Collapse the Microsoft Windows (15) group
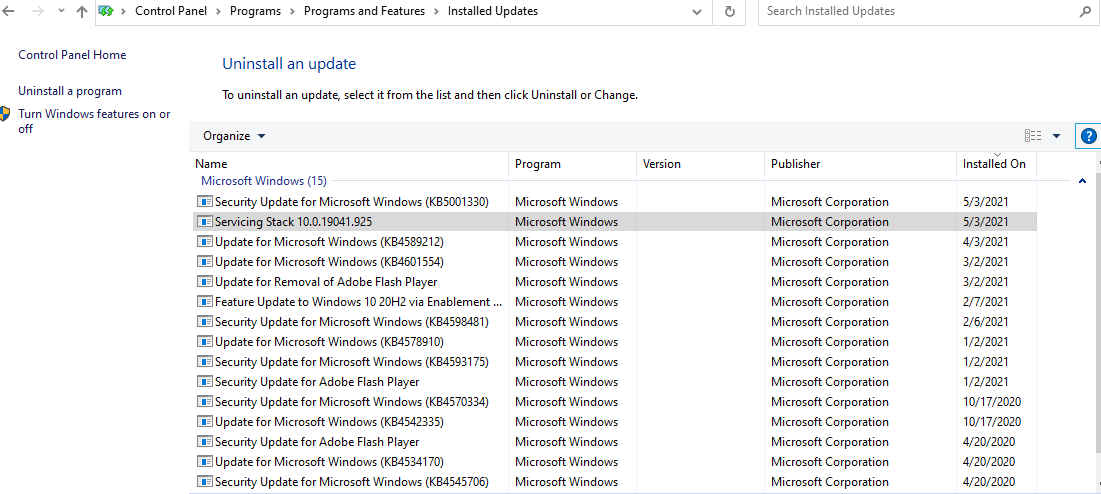This screenshot has height=494, width=1101. (x=1082, y=182)
